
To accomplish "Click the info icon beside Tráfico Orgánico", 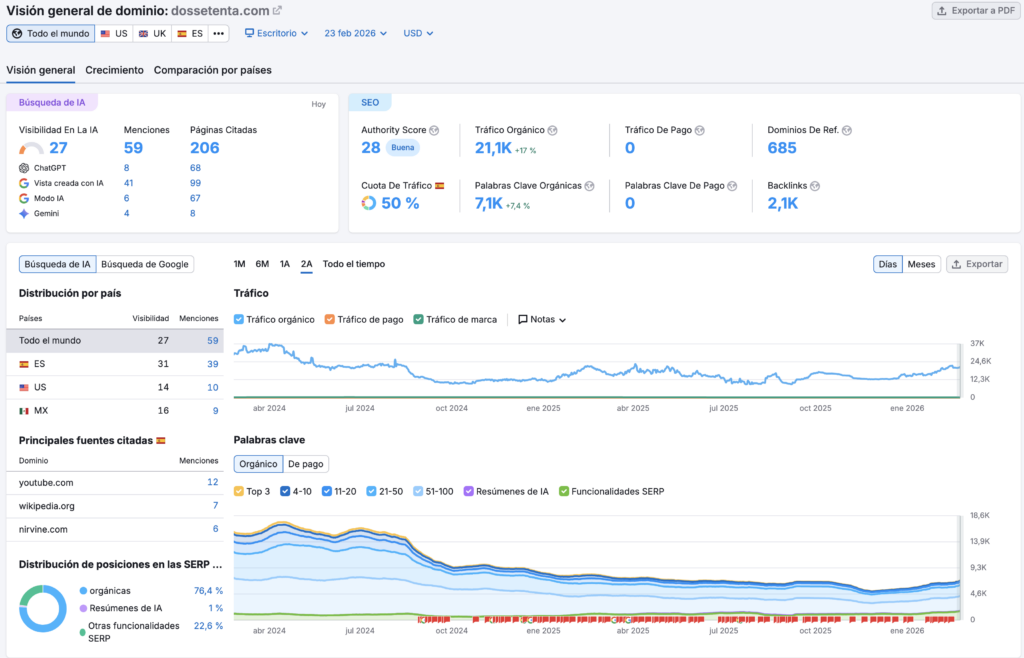I will click(x=552, y=130).
